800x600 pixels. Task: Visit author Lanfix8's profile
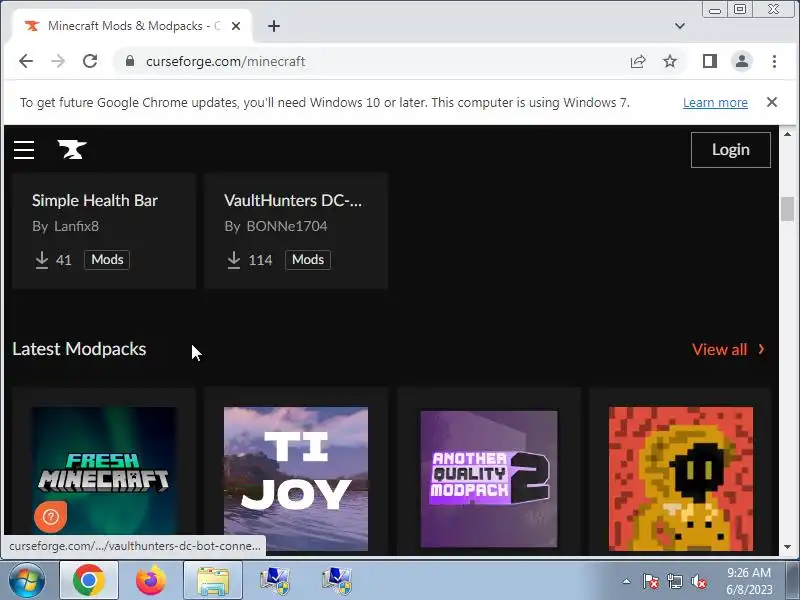pos(77,226)
